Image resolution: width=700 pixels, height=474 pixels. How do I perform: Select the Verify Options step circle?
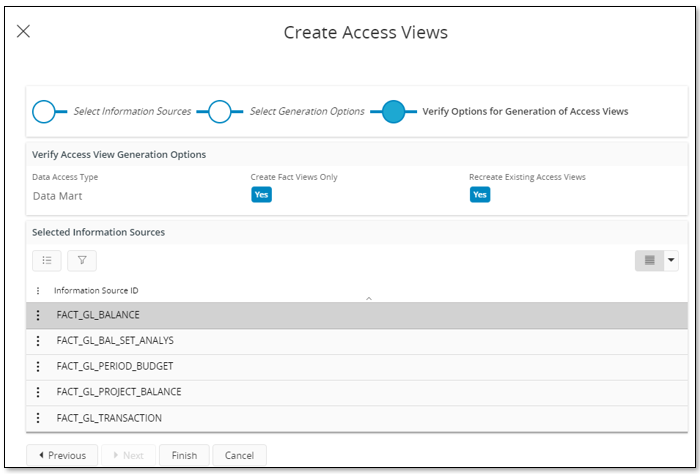tap(393, 112)
